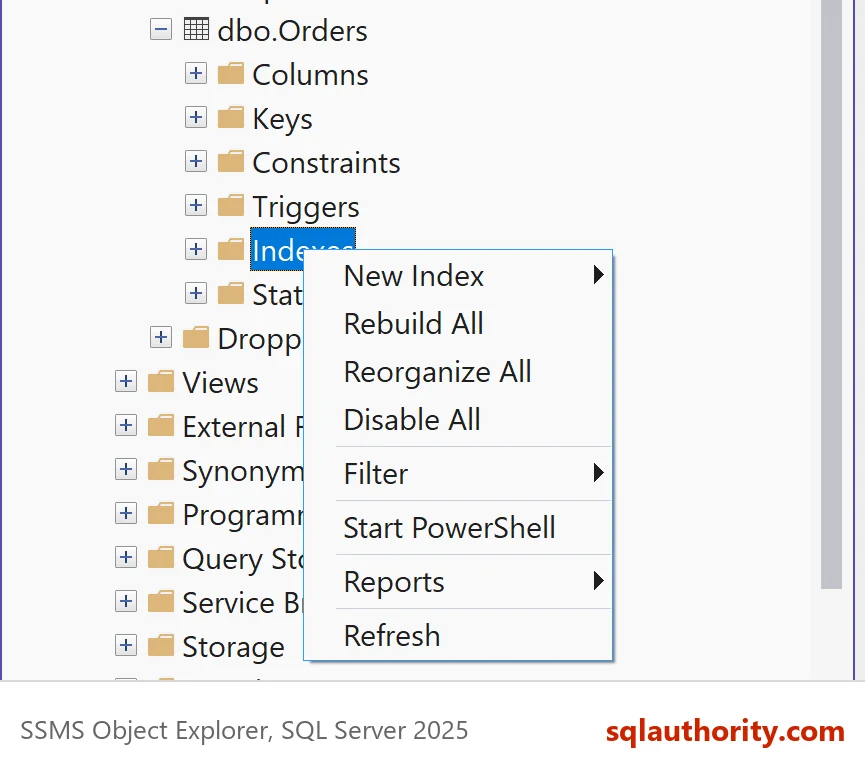
Task: Expand the Service Broker folder
Action: pyautogui.click(x=126, y=602)
